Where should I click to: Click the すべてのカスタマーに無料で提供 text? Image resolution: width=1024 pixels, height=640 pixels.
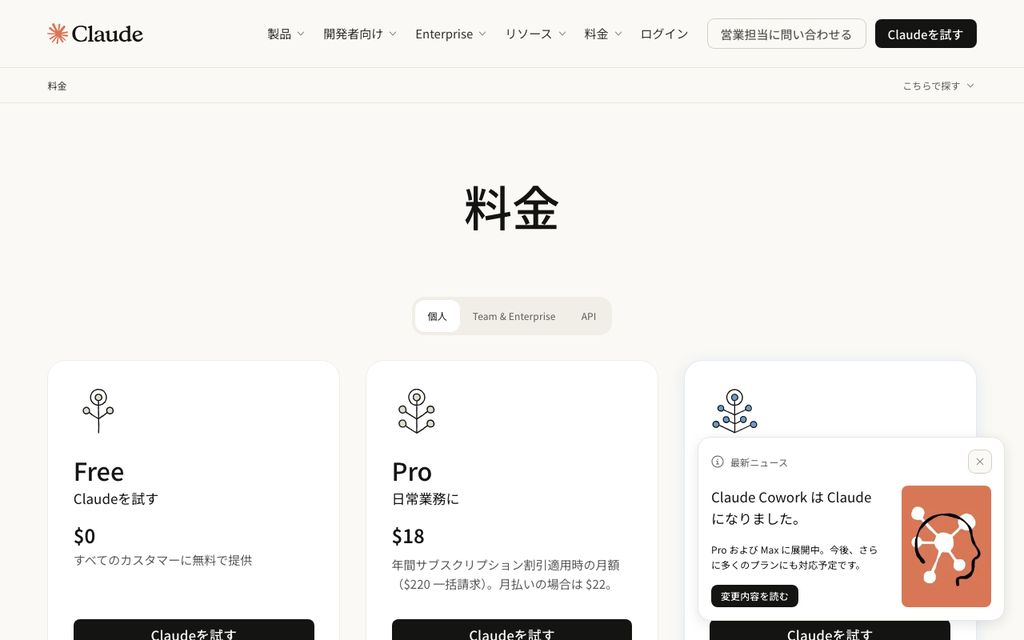click(163, 560)
